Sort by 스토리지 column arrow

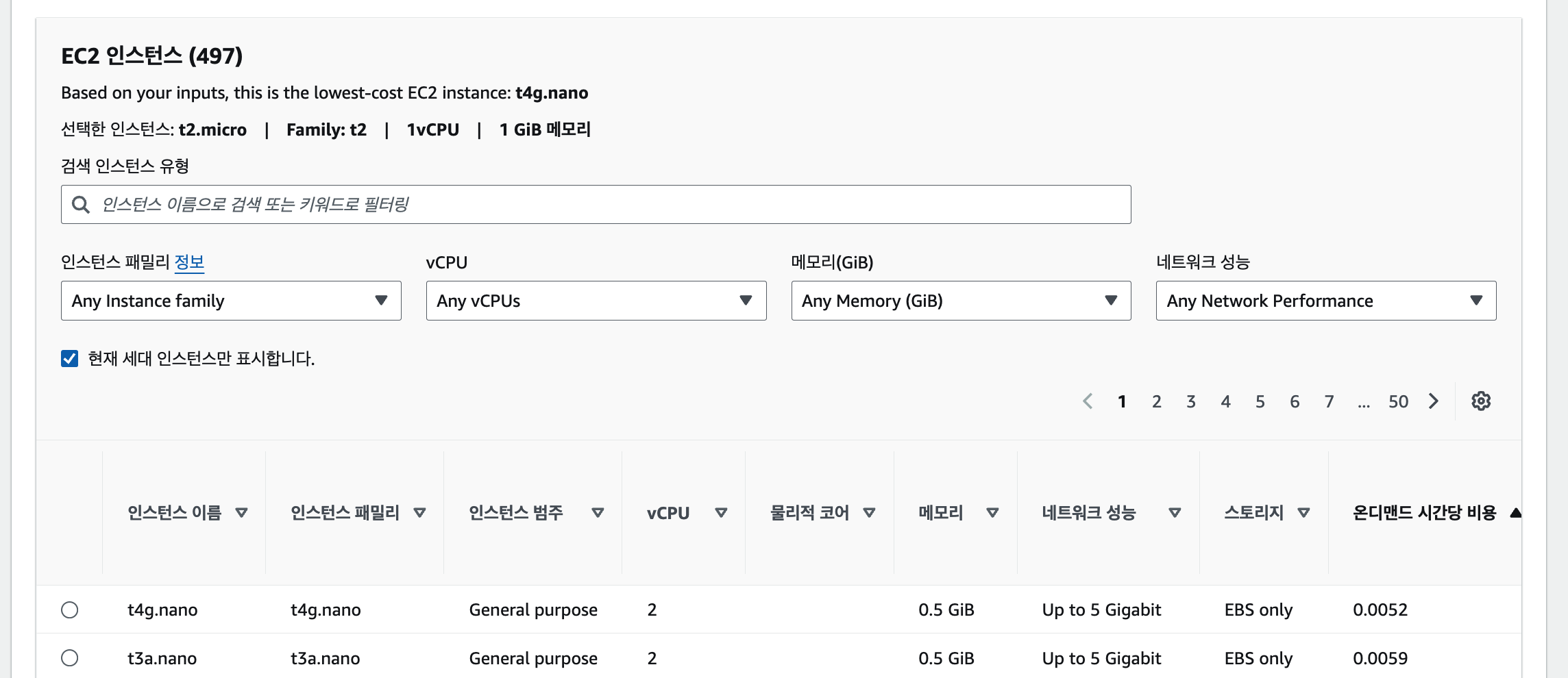tap(1304, 512)
